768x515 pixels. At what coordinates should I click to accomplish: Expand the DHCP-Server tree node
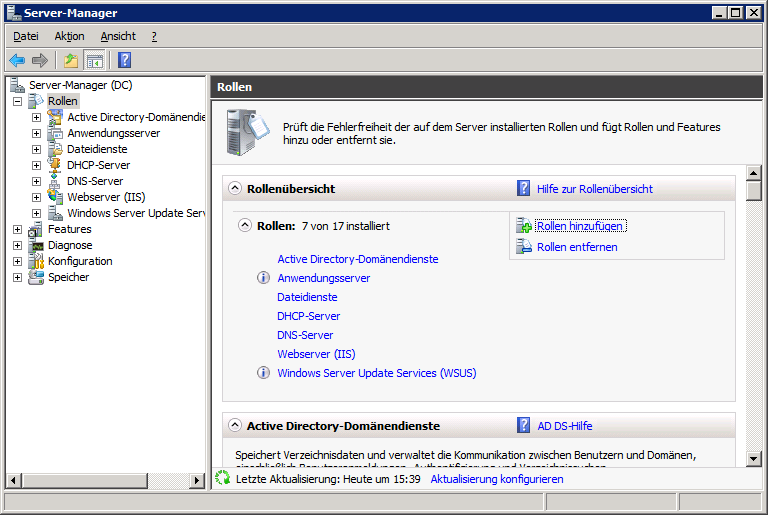(36, 166)
